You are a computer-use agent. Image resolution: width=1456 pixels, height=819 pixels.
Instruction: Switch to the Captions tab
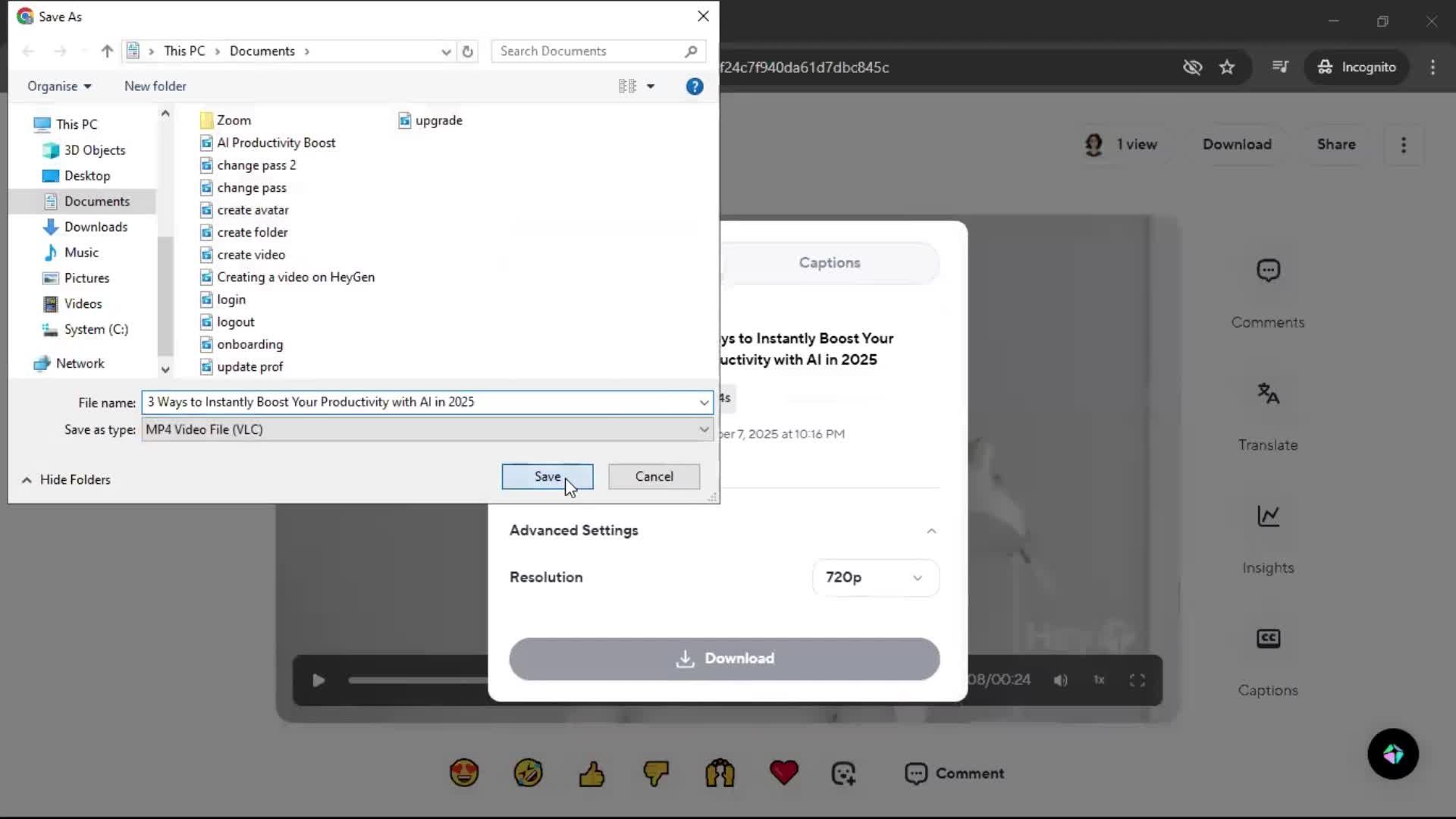click(829, 263)
